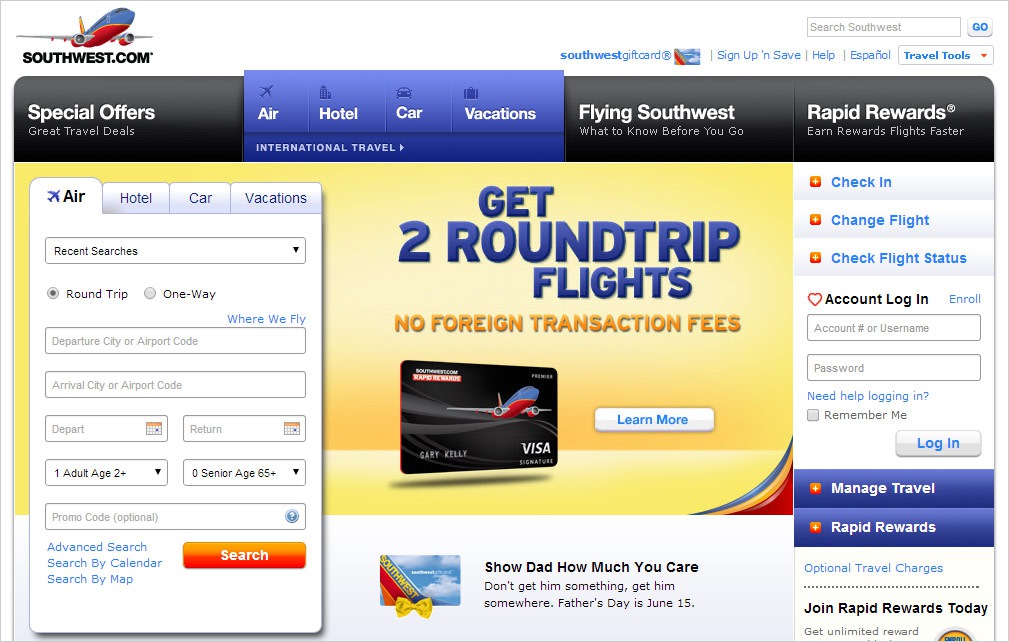This screenshot has width=1009, height=642.
Task: Expand Check Flight Status plus icon
Action: coord(815,258)
